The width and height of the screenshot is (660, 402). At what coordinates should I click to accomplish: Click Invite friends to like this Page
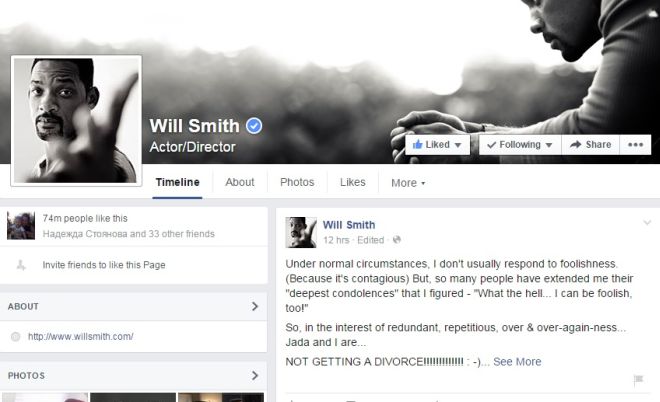pyautogui.click(x=104, y=265)
